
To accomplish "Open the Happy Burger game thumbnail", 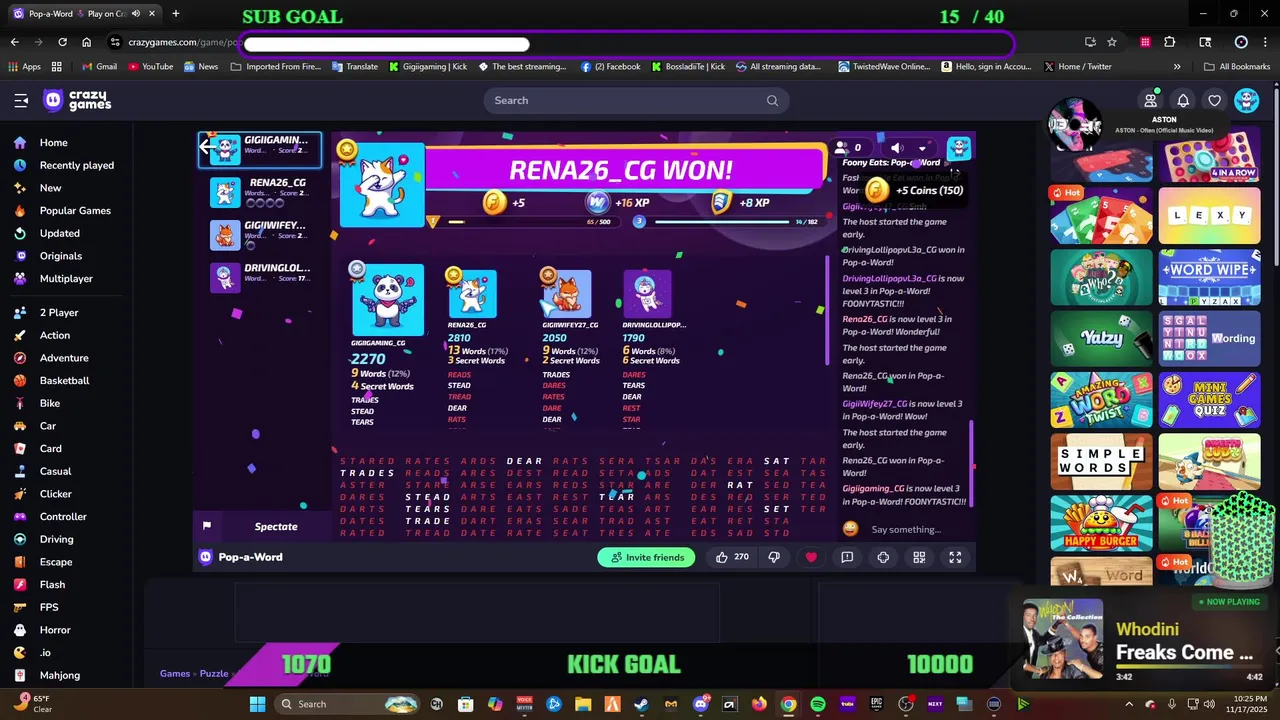I will point(1101,522).
